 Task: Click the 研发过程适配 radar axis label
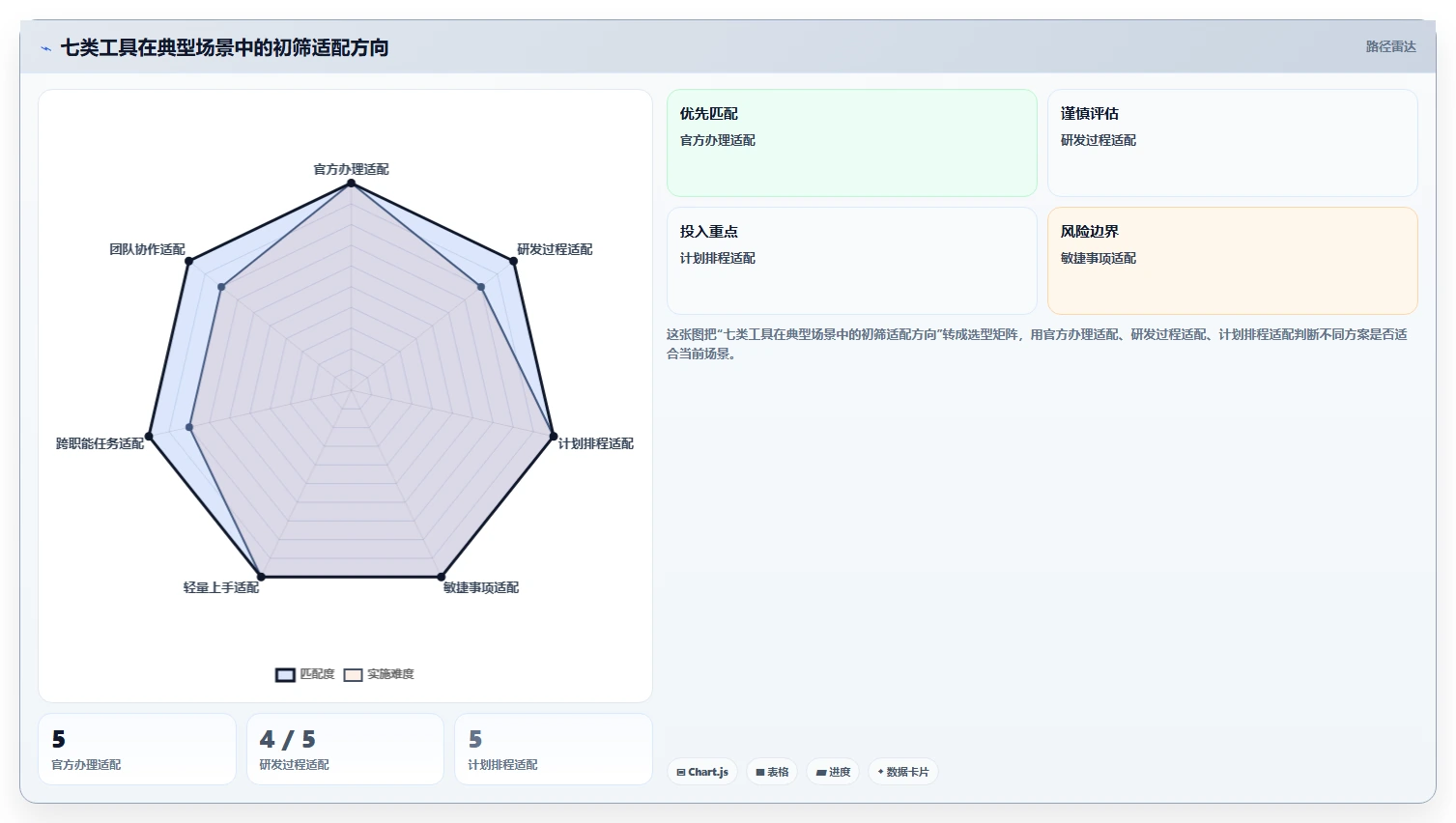pos(555,249)
